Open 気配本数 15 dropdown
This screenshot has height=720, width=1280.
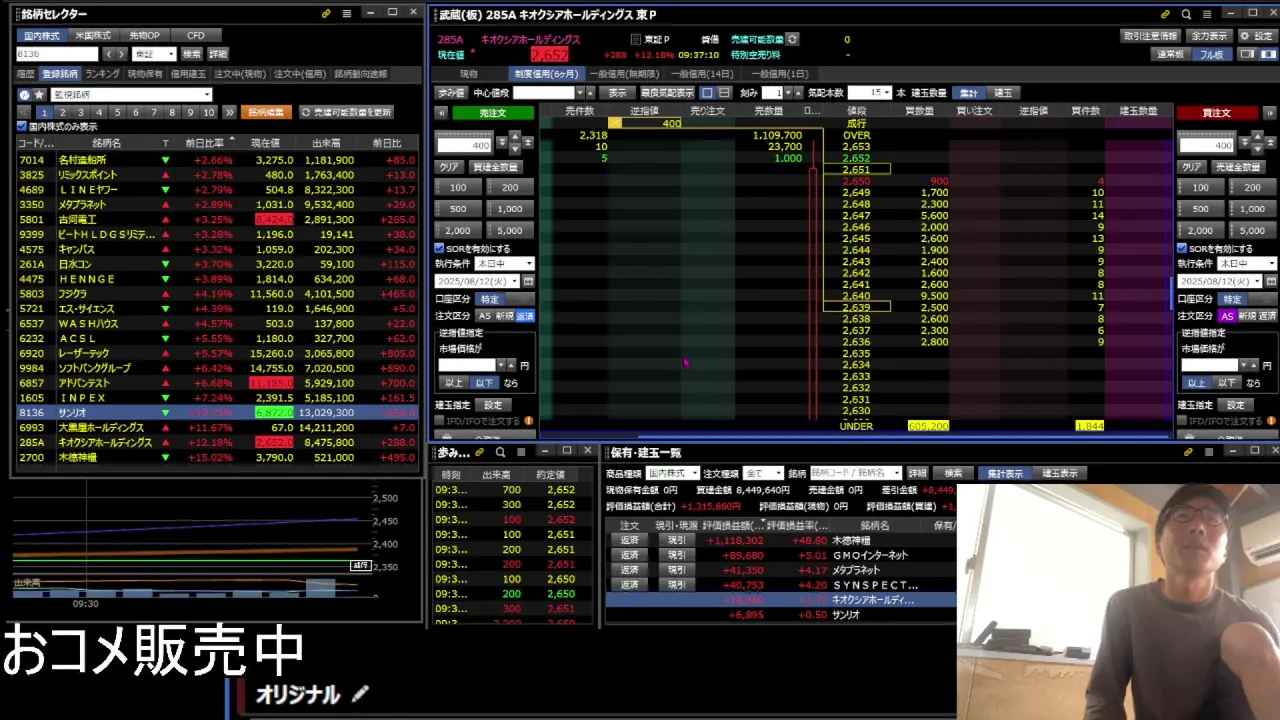[x=869, y=93]
